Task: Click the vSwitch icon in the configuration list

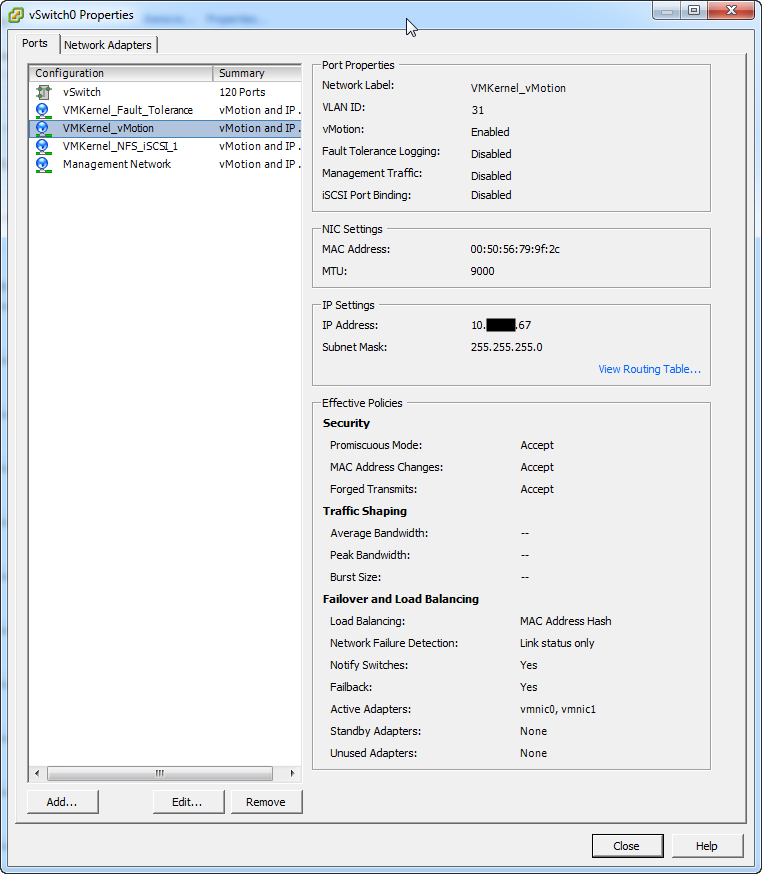Action: tap(43, 92)
